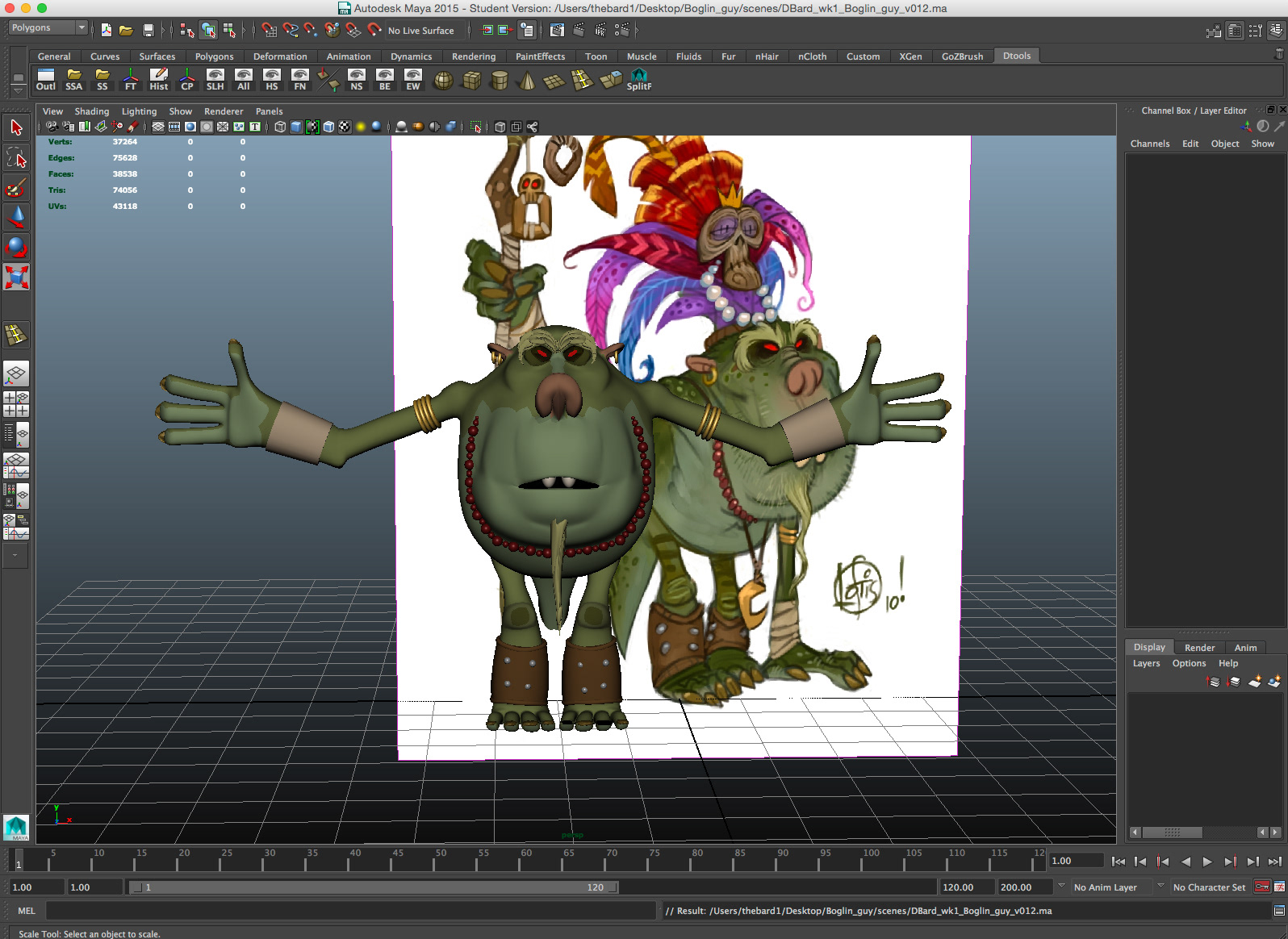Open the shelf options arrow menu
The width and height of the screenshot is (1288, 939).
point(18,91)
